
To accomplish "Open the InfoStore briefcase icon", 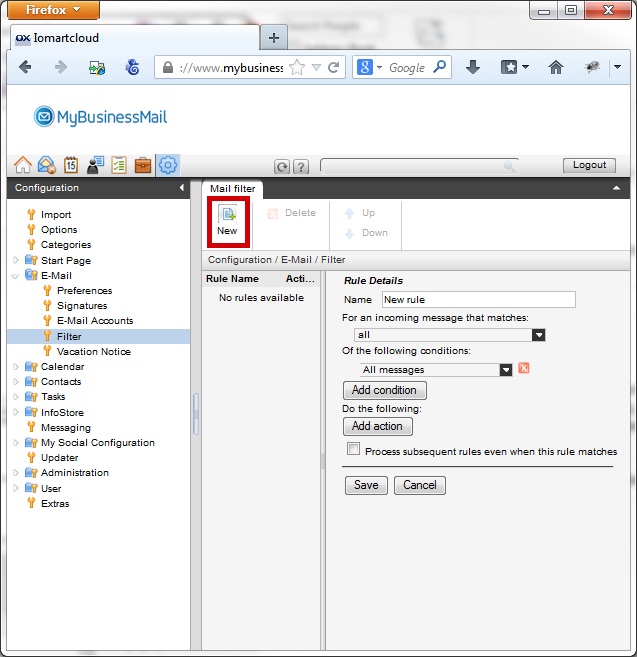I will tap(143, 165).
